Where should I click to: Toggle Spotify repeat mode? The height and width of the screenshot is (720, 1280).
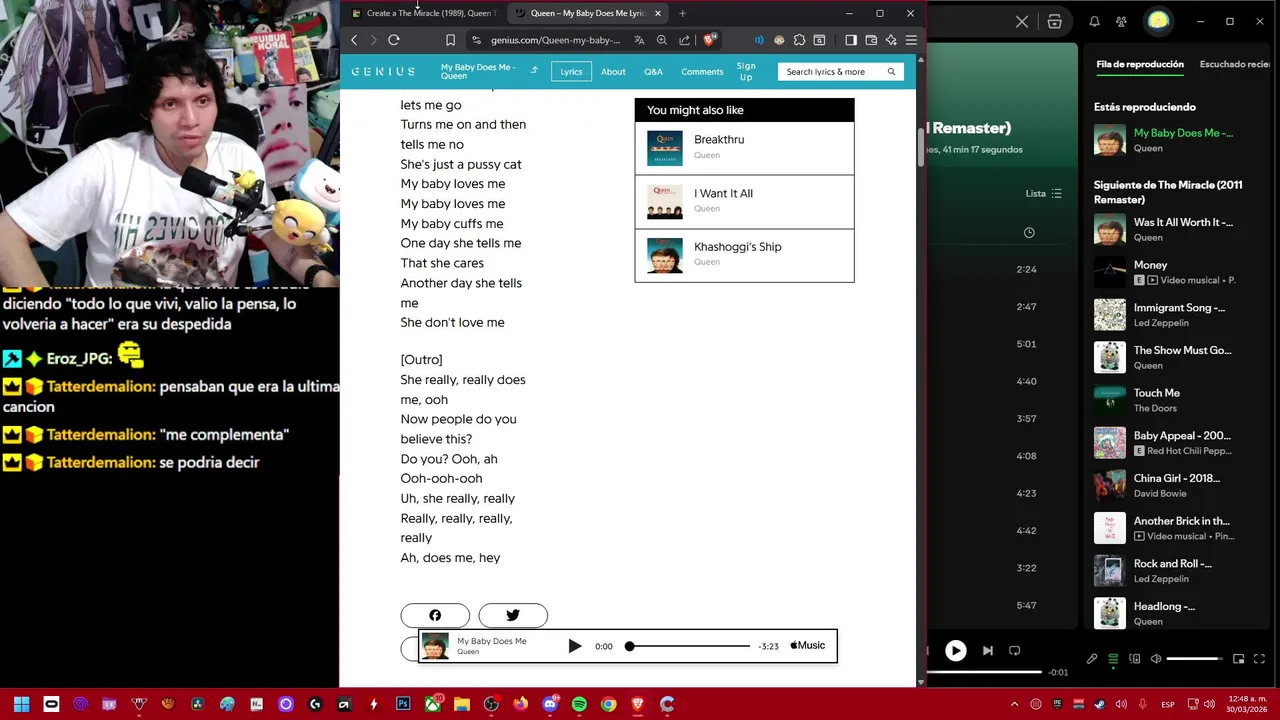tap(1014, 651)
